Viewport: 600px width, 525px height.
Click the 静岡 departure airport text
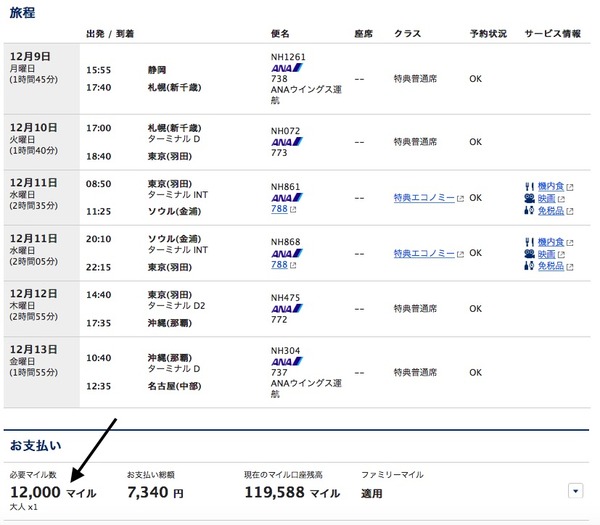[x=157, y=70]
